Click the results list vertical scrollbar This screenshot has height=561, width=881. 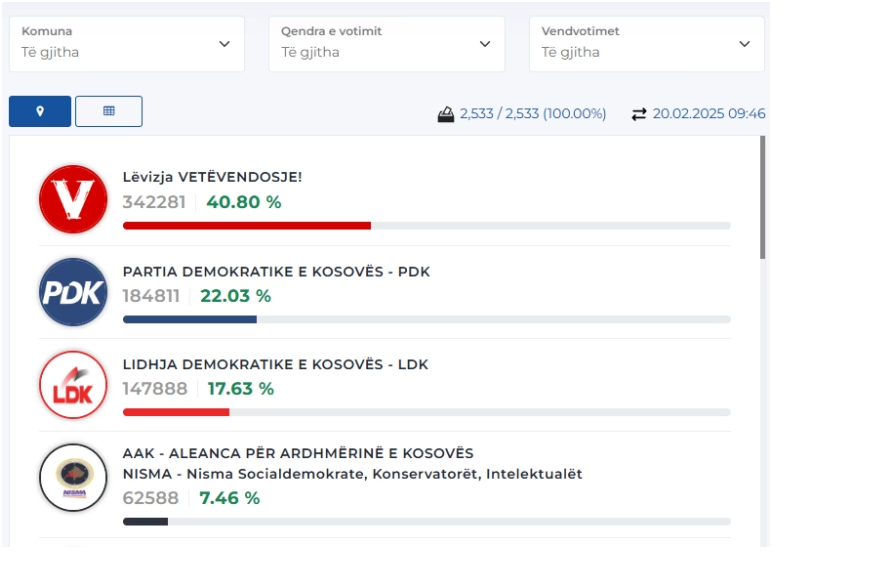[x=762, y=197]
